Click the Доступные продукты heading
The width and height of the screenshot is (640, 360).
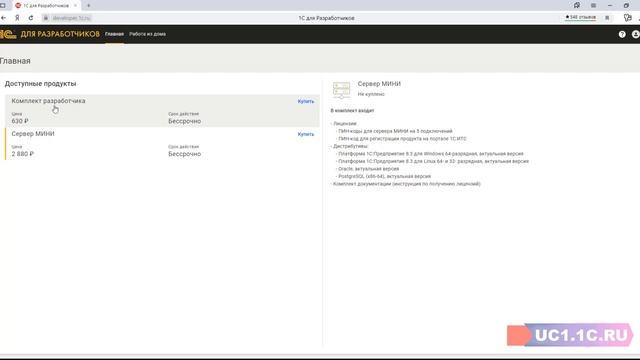(x=40, y=84)
